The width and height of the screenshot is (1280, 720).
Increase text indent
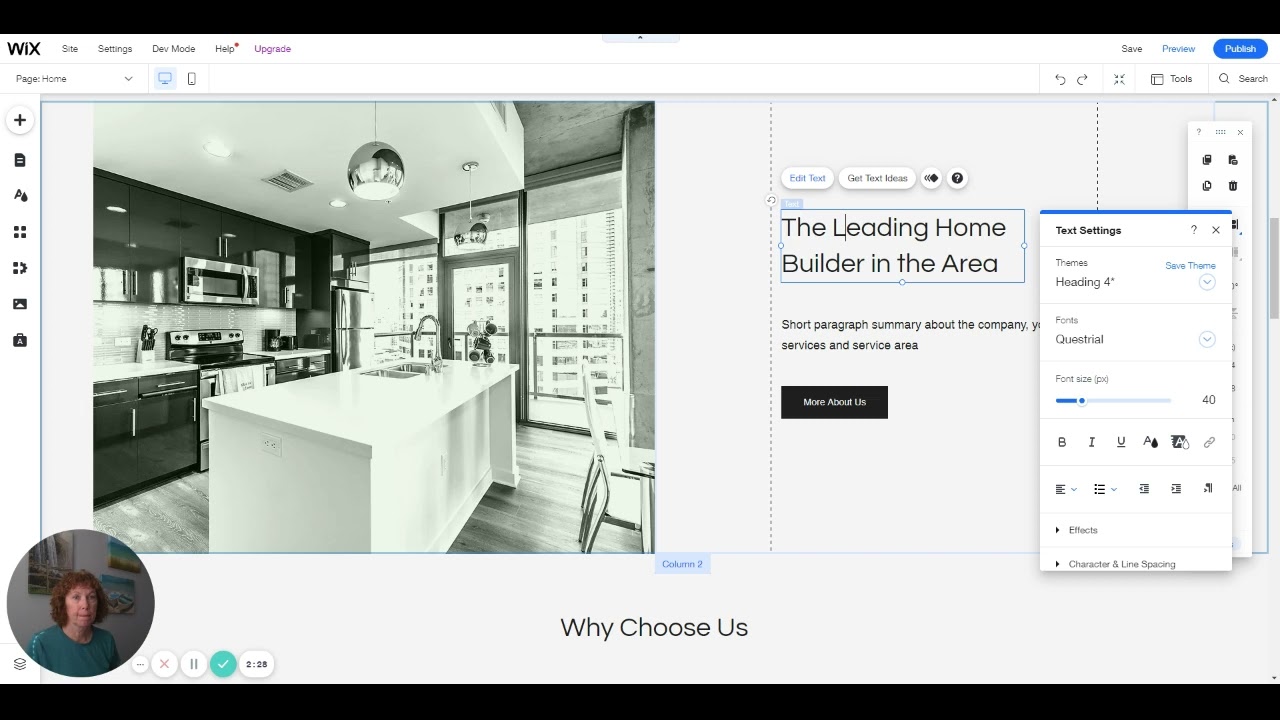1176,489
